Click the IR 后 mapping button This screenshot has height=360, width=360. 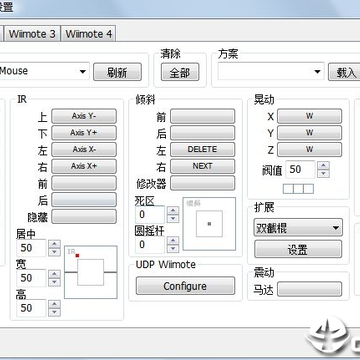[84, 200]
